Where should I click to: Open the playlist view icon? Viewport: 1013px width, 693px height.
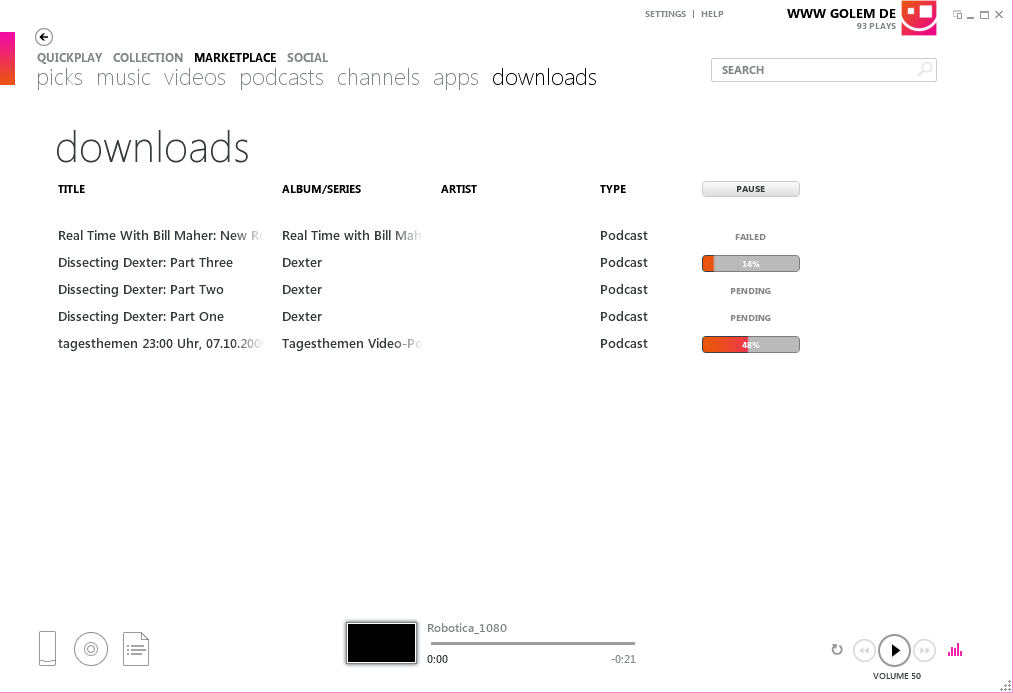pyautogui.click(x=135, y=648)
